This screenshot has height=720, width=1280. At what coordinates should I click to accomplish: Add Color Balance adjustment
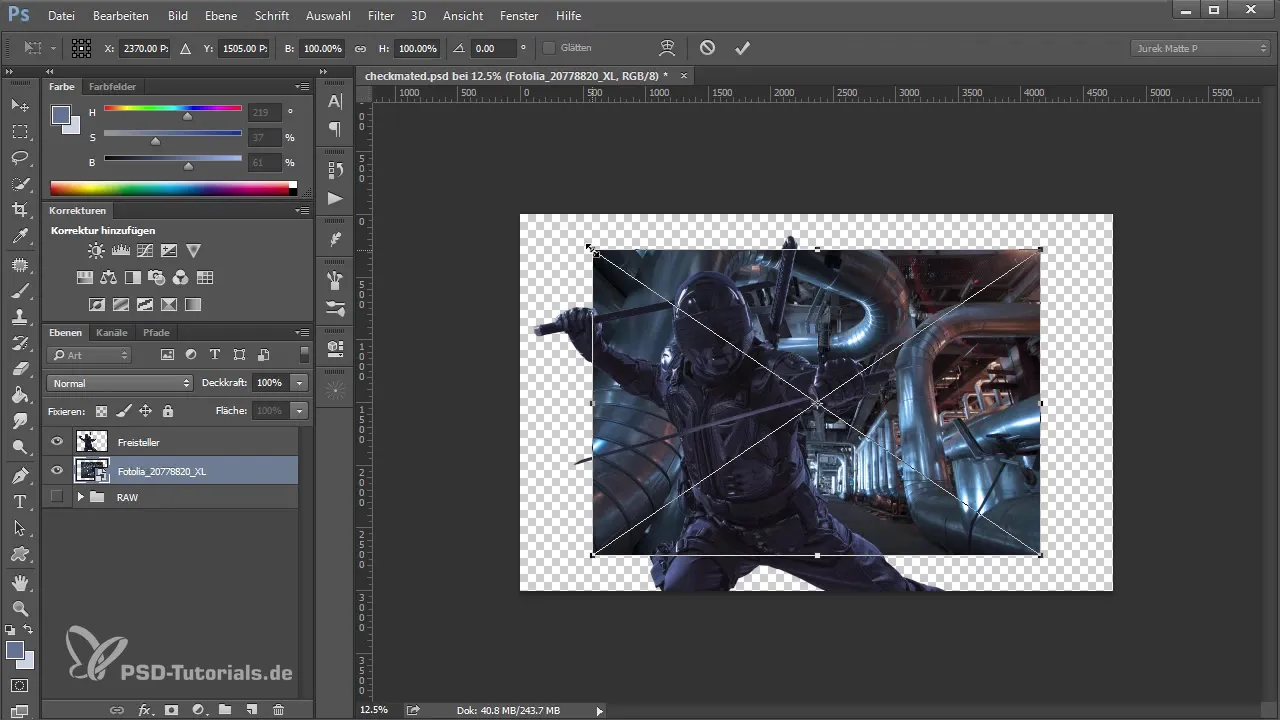[x=109, y=278]
